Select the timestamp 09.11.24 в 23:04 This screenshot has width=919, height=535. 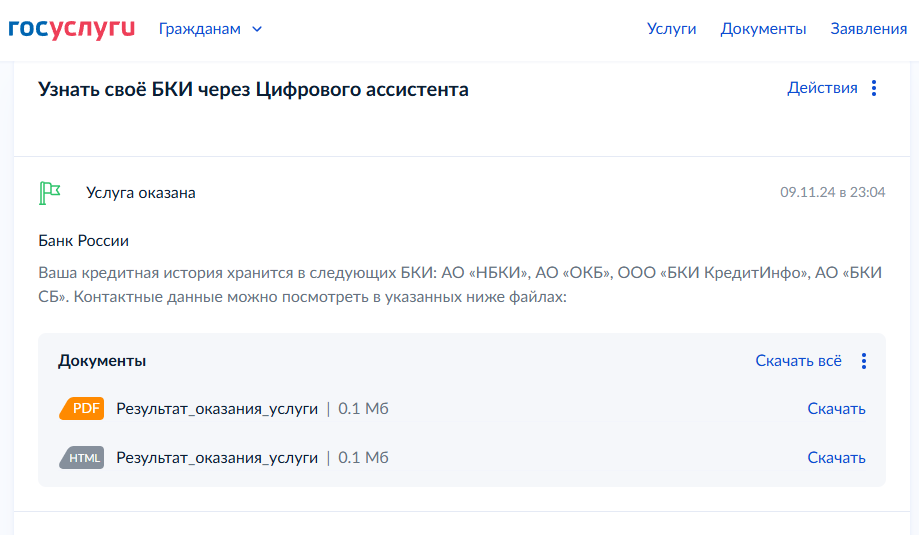pyautogui.click(x=832, y=192)
